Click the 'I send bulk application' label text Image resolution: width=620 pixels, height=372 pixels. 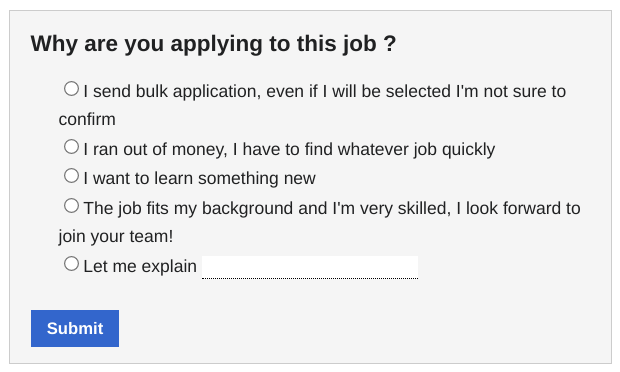pos(312,105)
